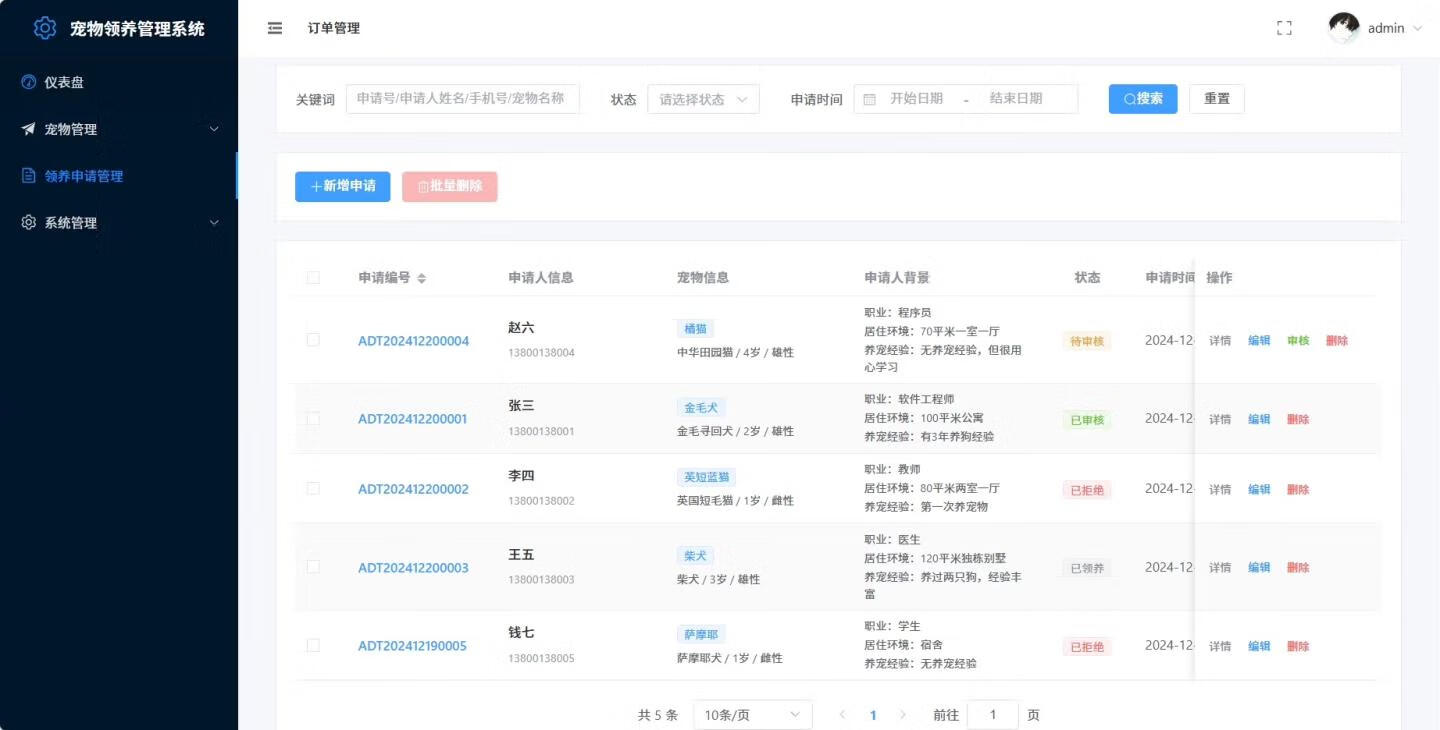
Task: Tick the checkbox for application ADT202412200002
Action: click(x=313, y=489)
